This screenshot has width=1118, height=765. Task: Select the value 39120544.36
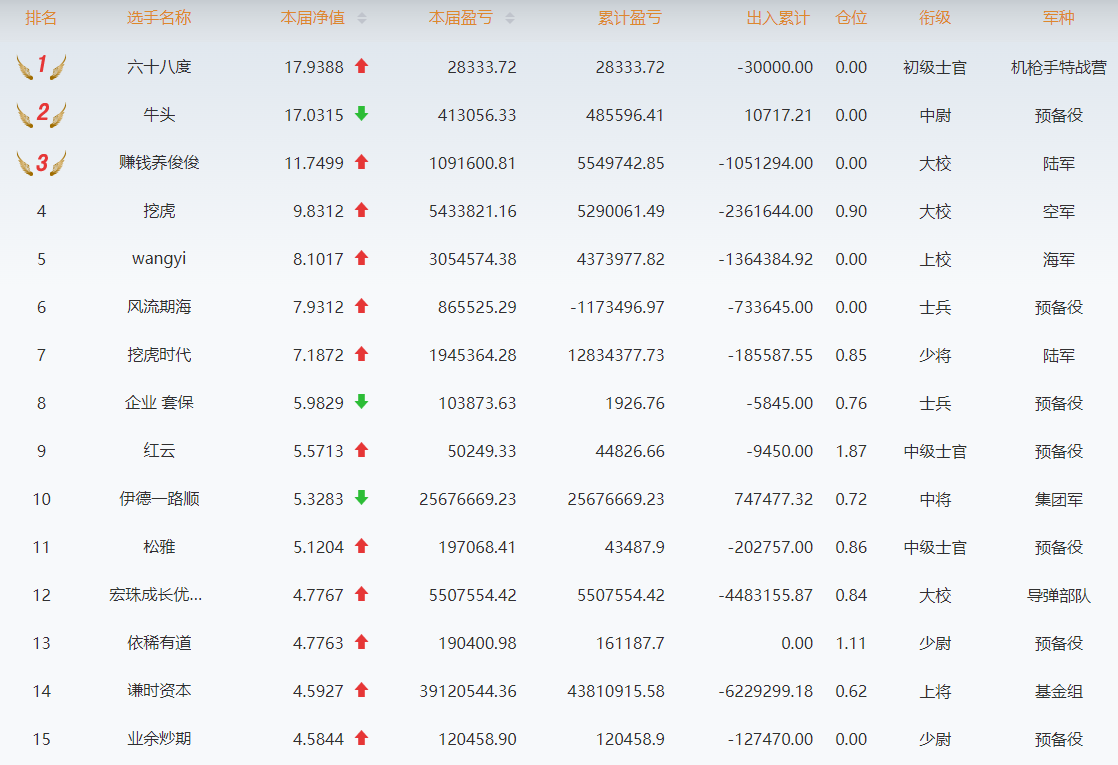click(468, 691)
